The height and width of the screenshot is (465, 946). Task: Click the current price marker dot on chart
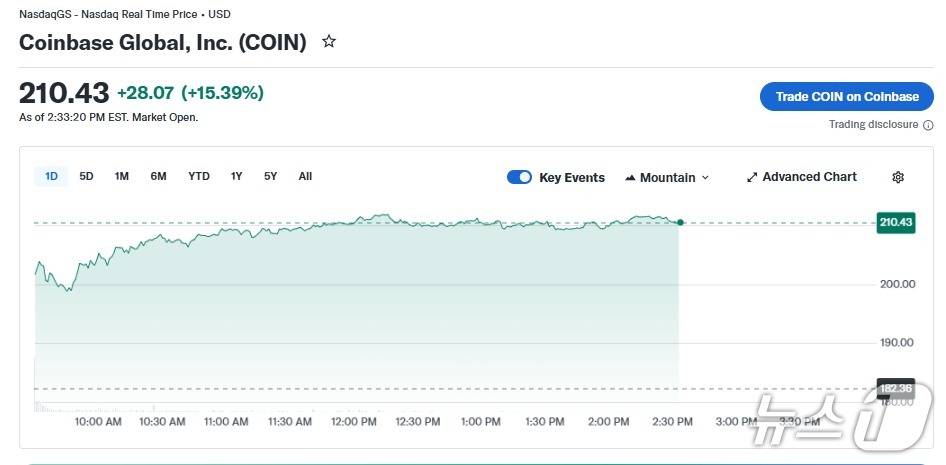[x=680, y=222]
